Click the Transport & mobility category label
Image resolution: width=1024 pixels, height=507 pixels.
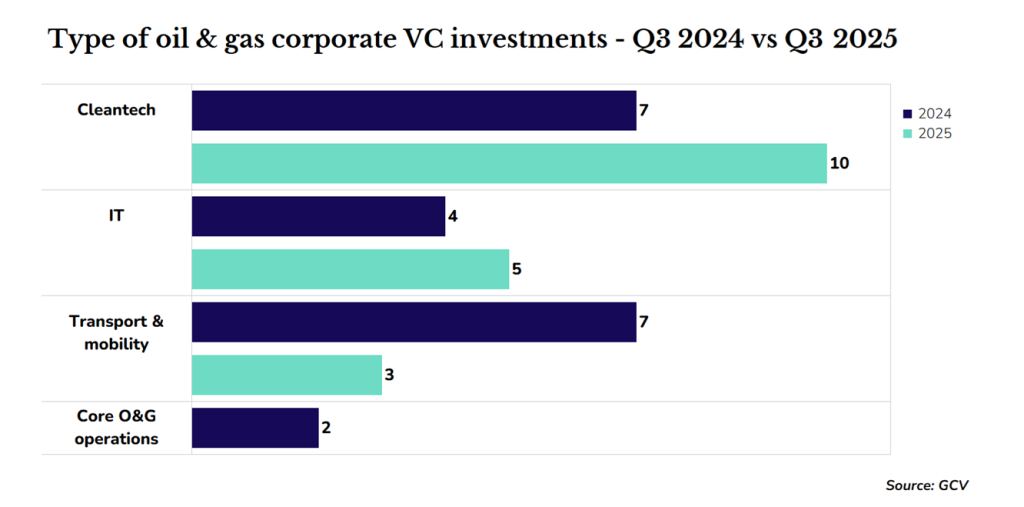pyautogui.click(x=117, y=333)
